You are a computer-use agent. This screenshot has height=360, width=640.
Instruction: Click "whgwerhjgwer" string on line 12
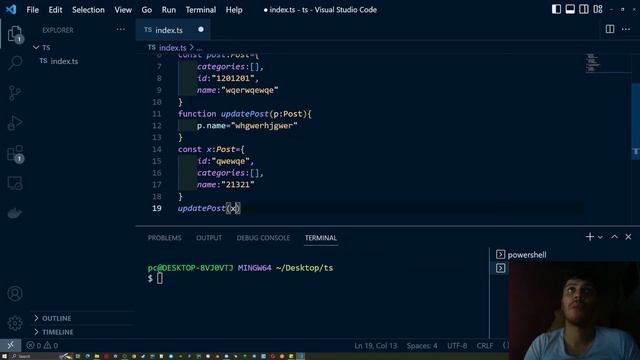tap(264, 126)
